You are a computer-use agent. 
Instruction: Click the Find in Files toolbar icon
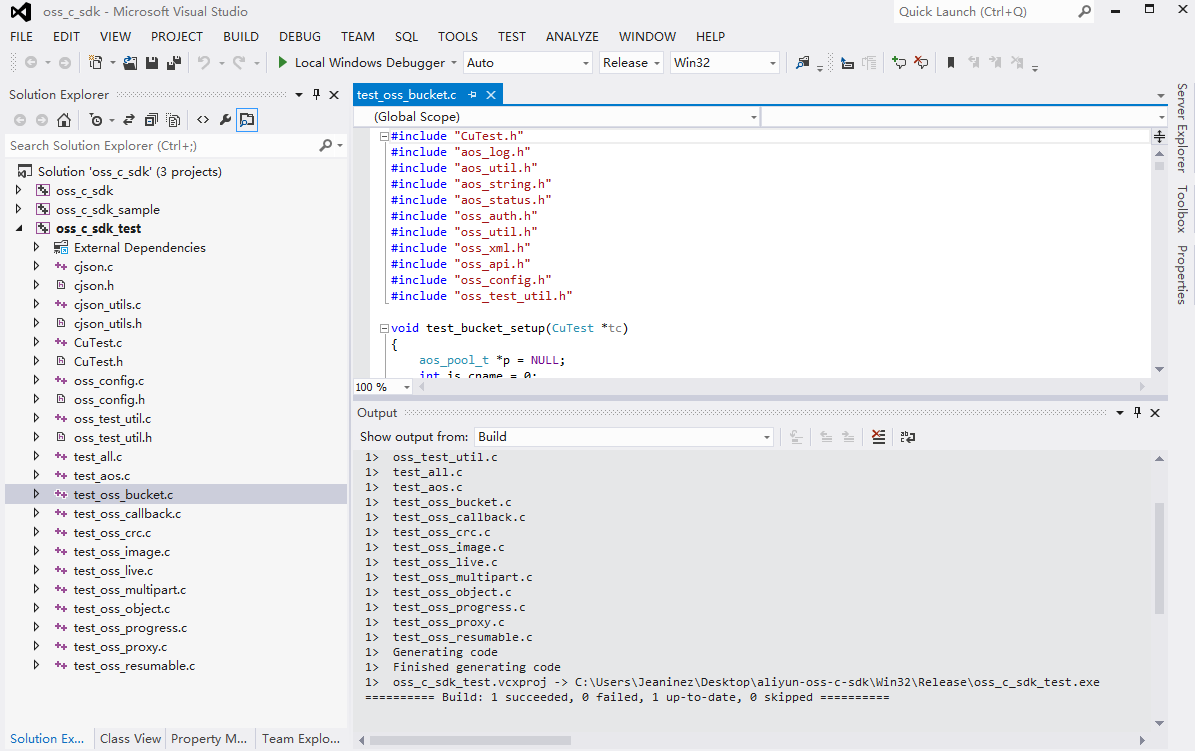(802, 63)
